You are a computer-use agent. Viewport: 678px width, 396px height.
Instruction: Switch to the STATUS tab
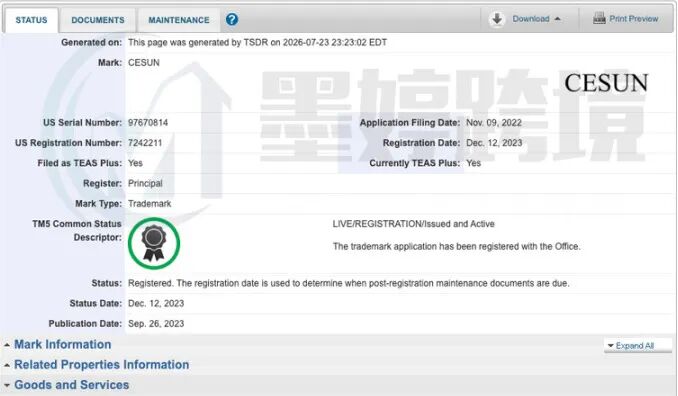[31, 20]
